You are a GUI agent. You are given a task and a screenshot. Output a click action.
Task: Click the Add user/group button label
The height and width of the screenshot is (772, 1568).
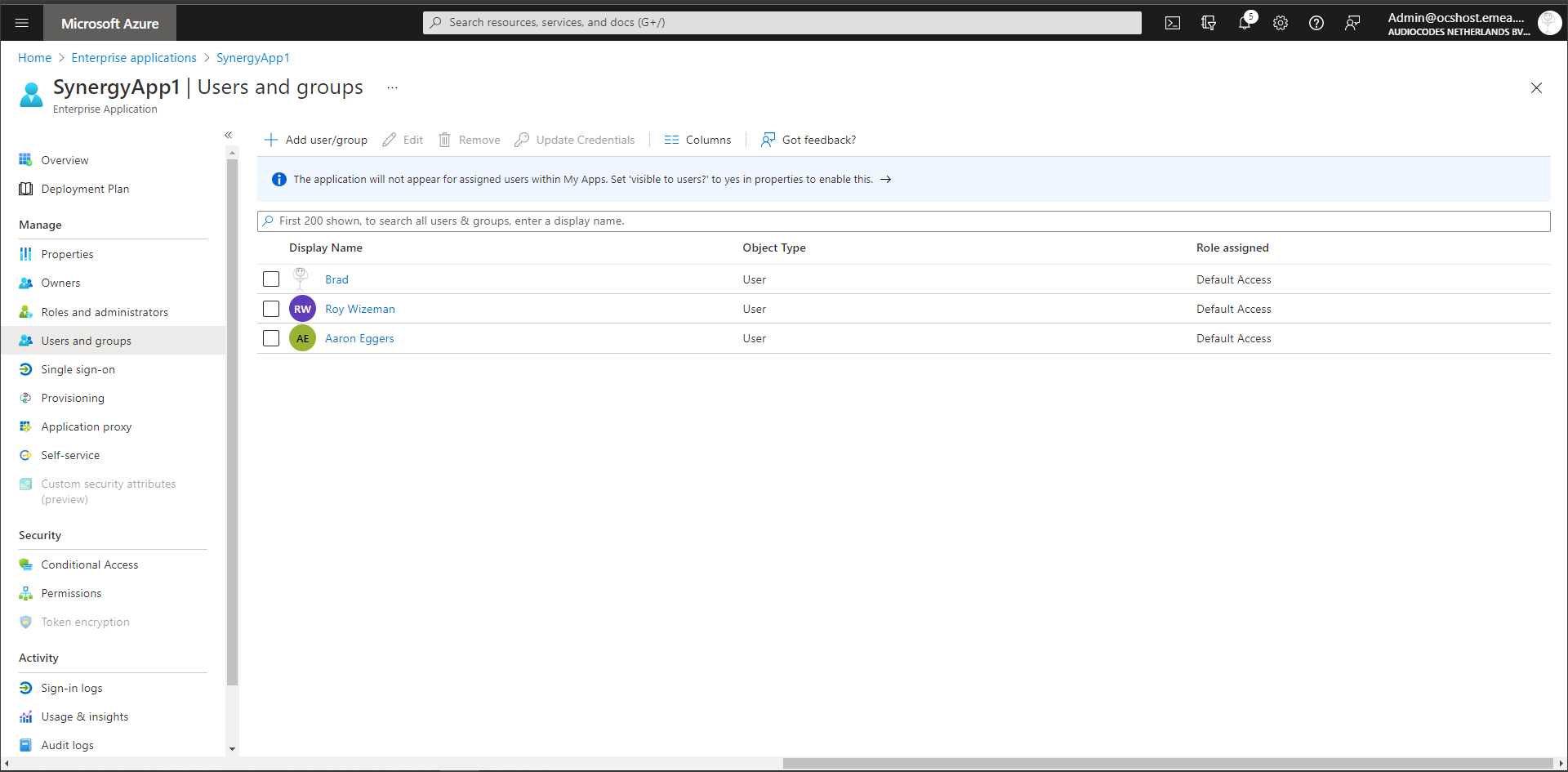coord(327,140)
